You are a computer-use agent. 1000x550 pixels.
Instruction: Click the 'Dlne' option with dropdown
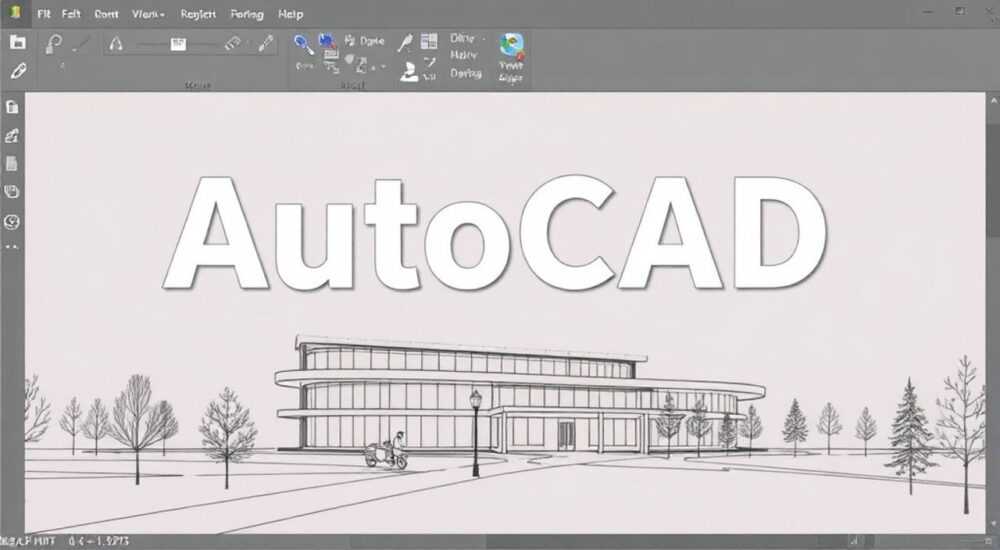466,38
